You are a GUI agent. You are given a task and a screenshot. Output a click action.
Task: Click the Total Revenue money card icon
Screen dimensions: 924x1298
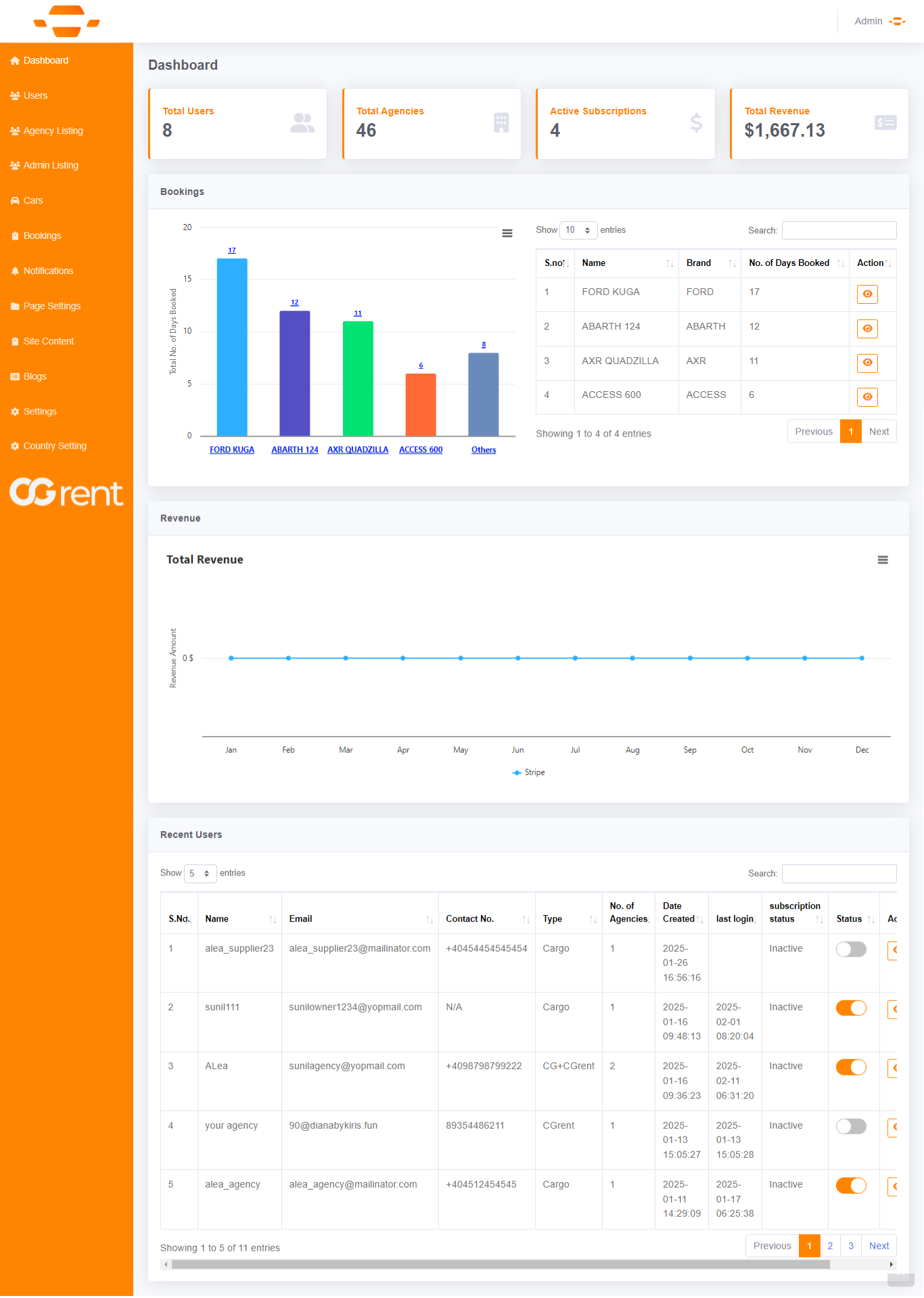(x=885, y=123)
